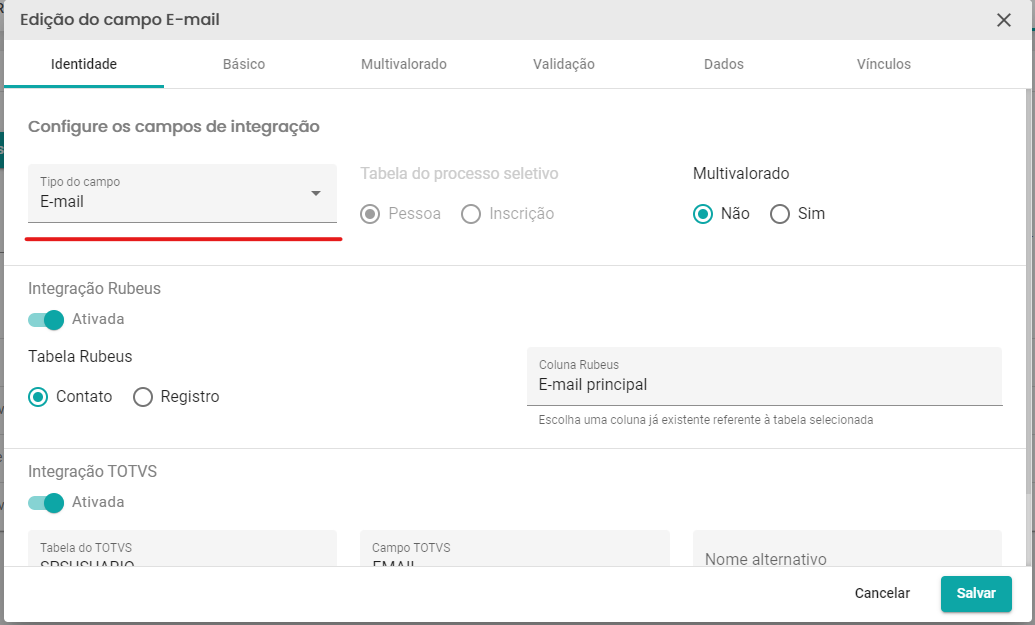Switch to the Dados tab

point(723,64)
